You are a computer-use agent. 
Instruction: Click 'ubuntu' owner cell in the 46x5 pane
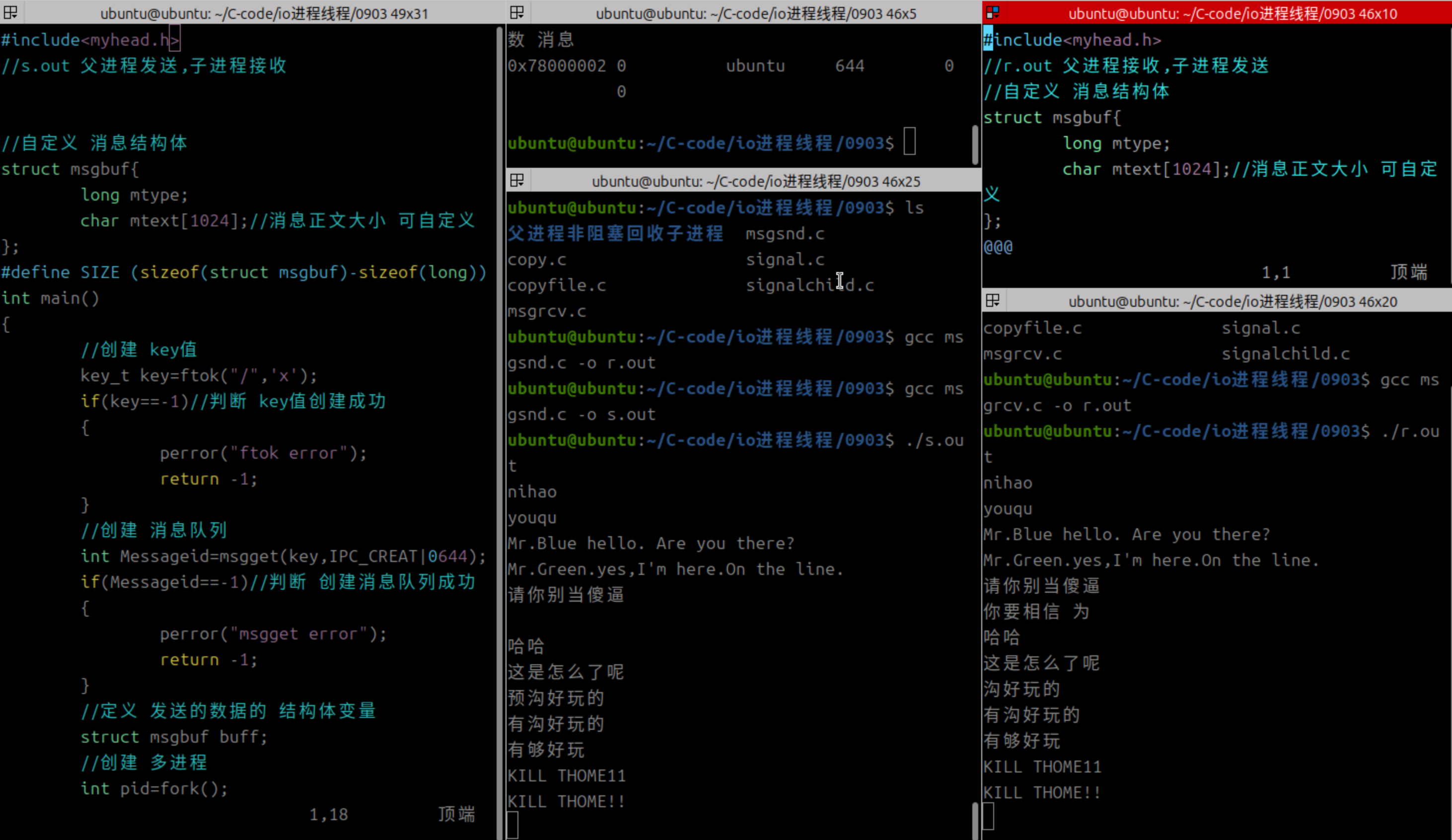click(x=755, y=66)
